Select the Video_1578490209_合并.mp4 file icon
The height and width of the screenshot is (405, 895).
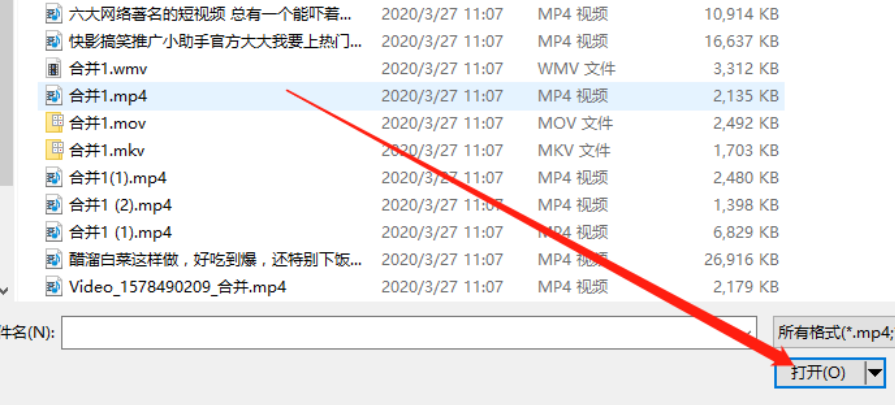[54, 286]
